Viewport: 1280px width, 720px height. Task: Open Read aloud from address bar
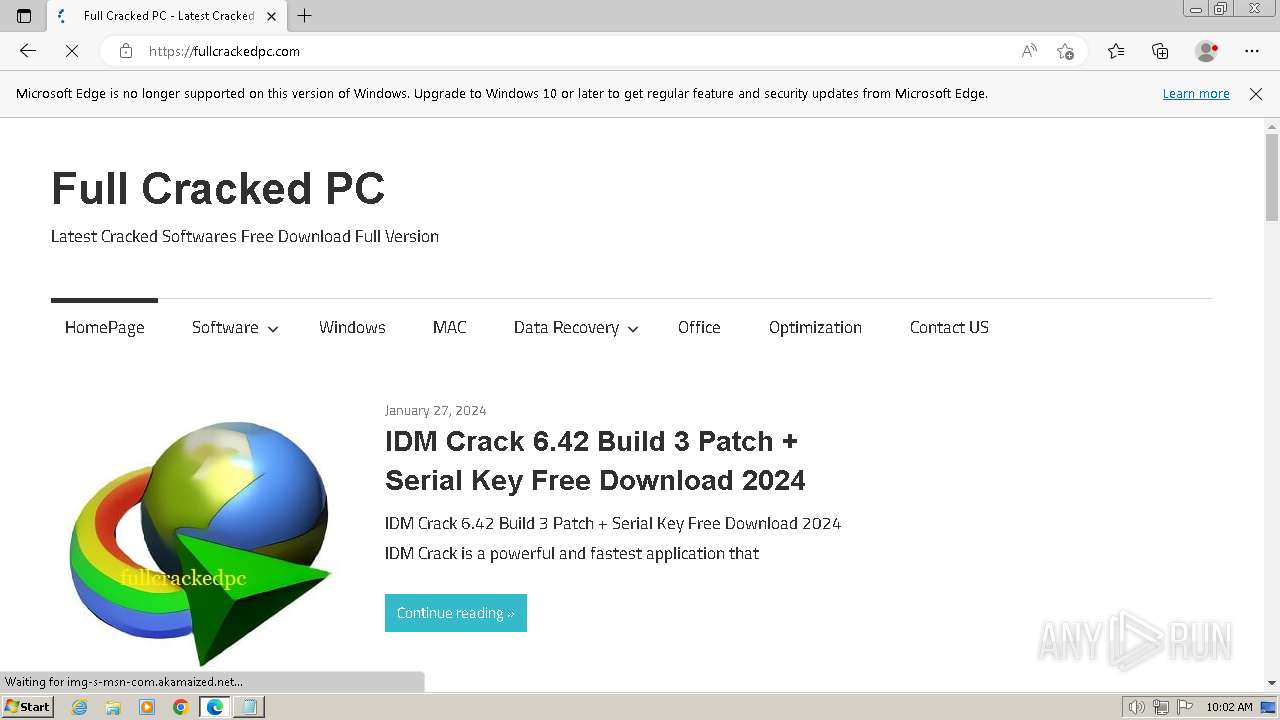point(1029,51)
